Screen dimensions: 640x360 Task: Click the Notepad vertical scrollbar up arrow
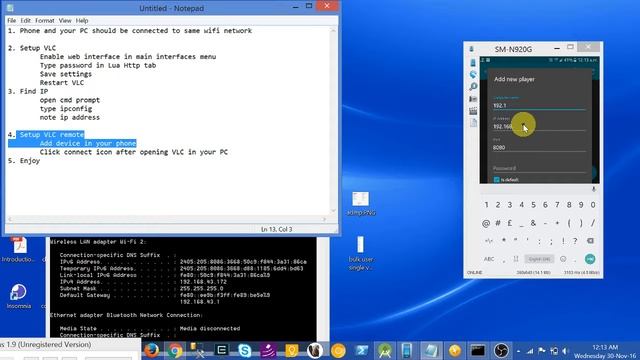[333, 31]
